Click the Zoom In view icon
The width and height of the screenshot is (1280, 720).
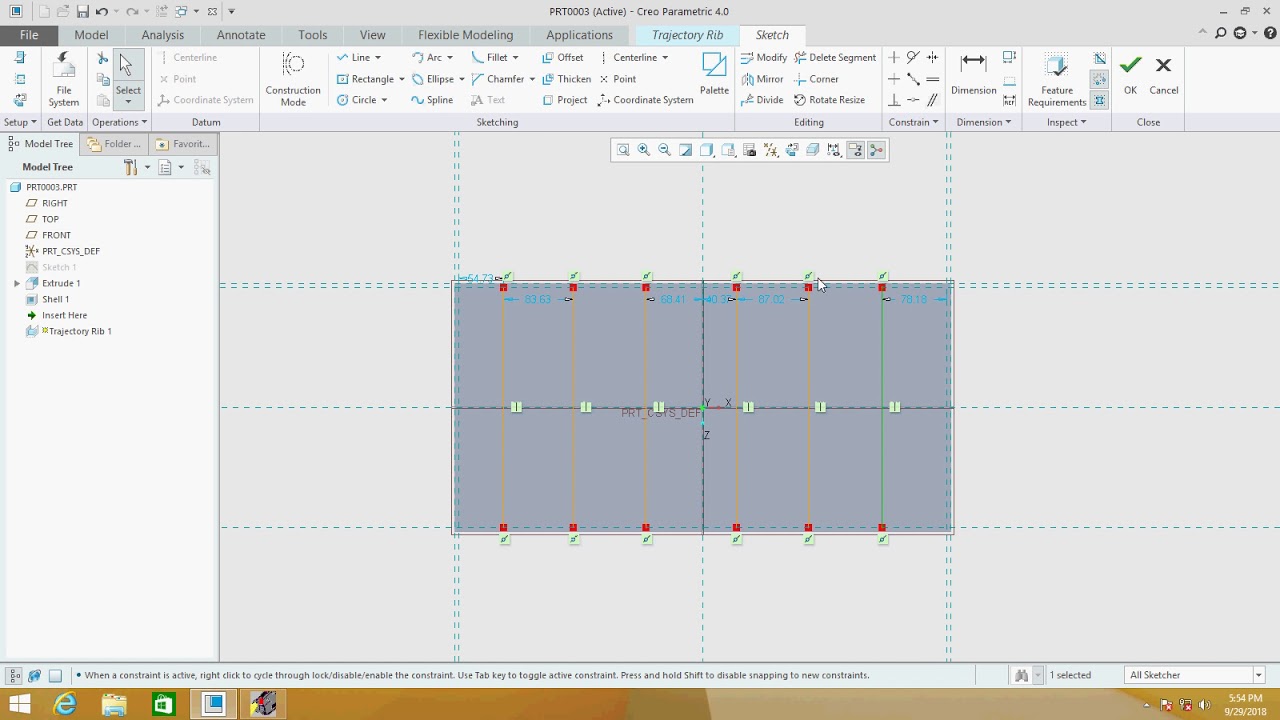pos(644,150)
